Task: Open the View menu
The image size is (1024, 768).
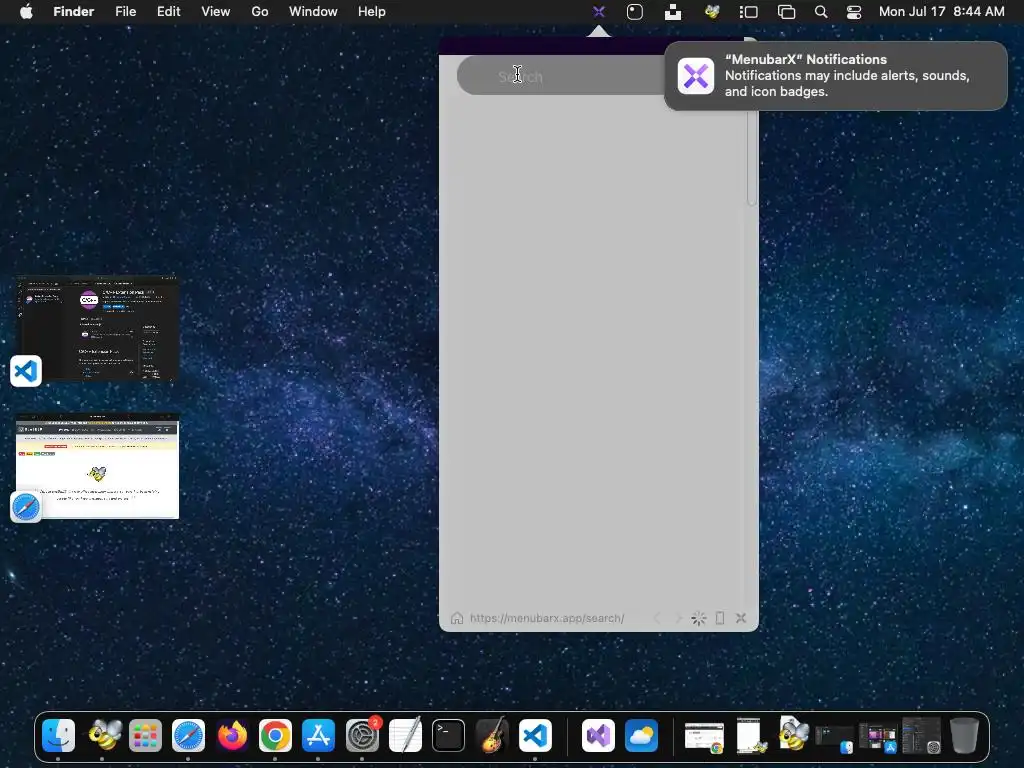Action: (x=216, y=12)
